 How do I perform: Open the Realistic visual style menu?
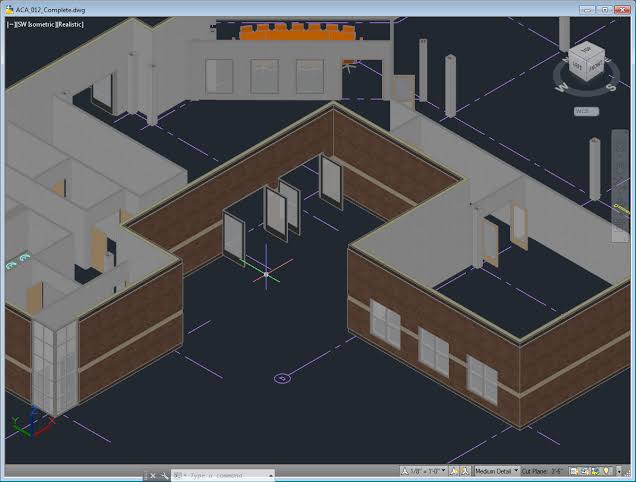pyautogui.click(x=70, y=24)
